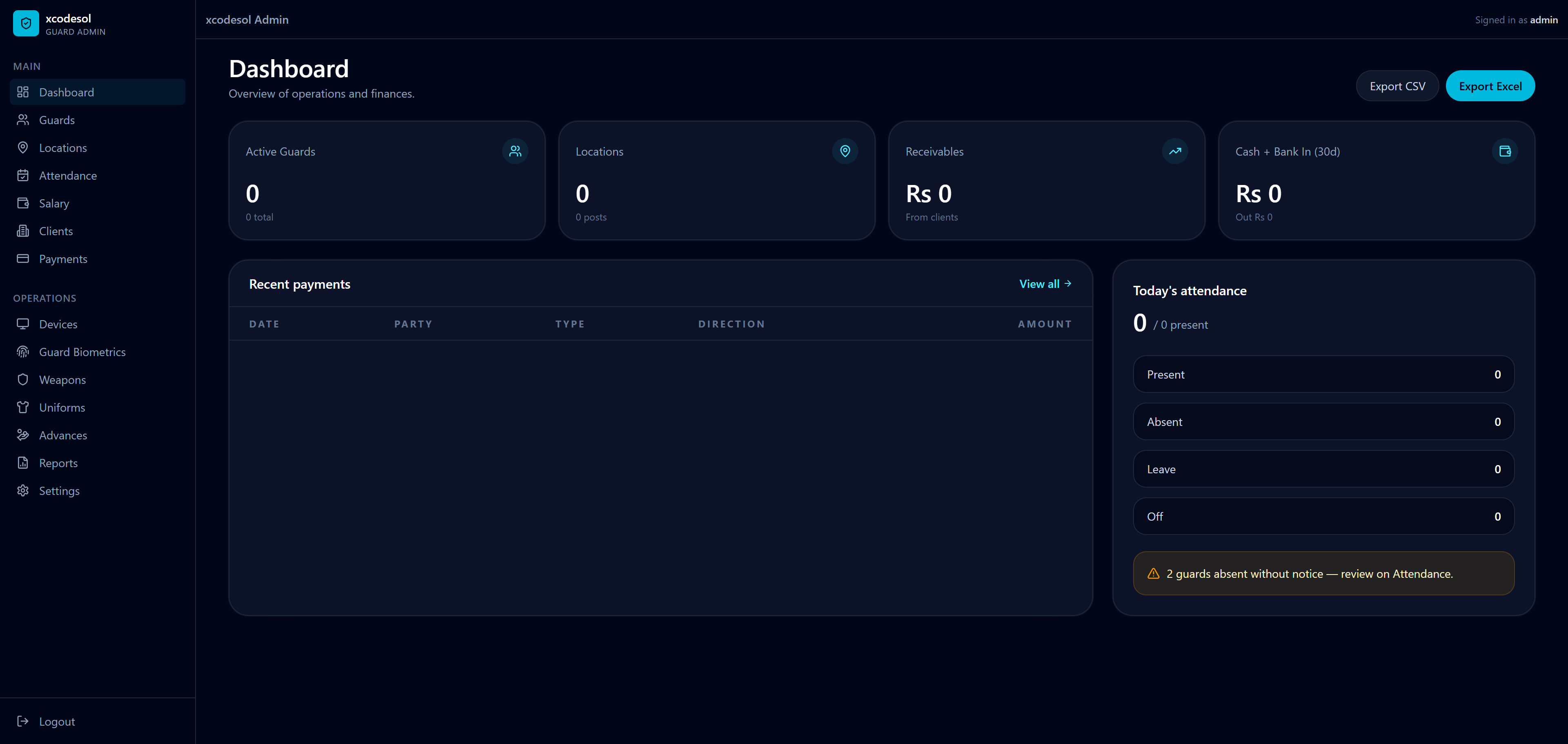Open Settings from the sidebar
This screenshot has width=1568, height=744.
[98, 491]
